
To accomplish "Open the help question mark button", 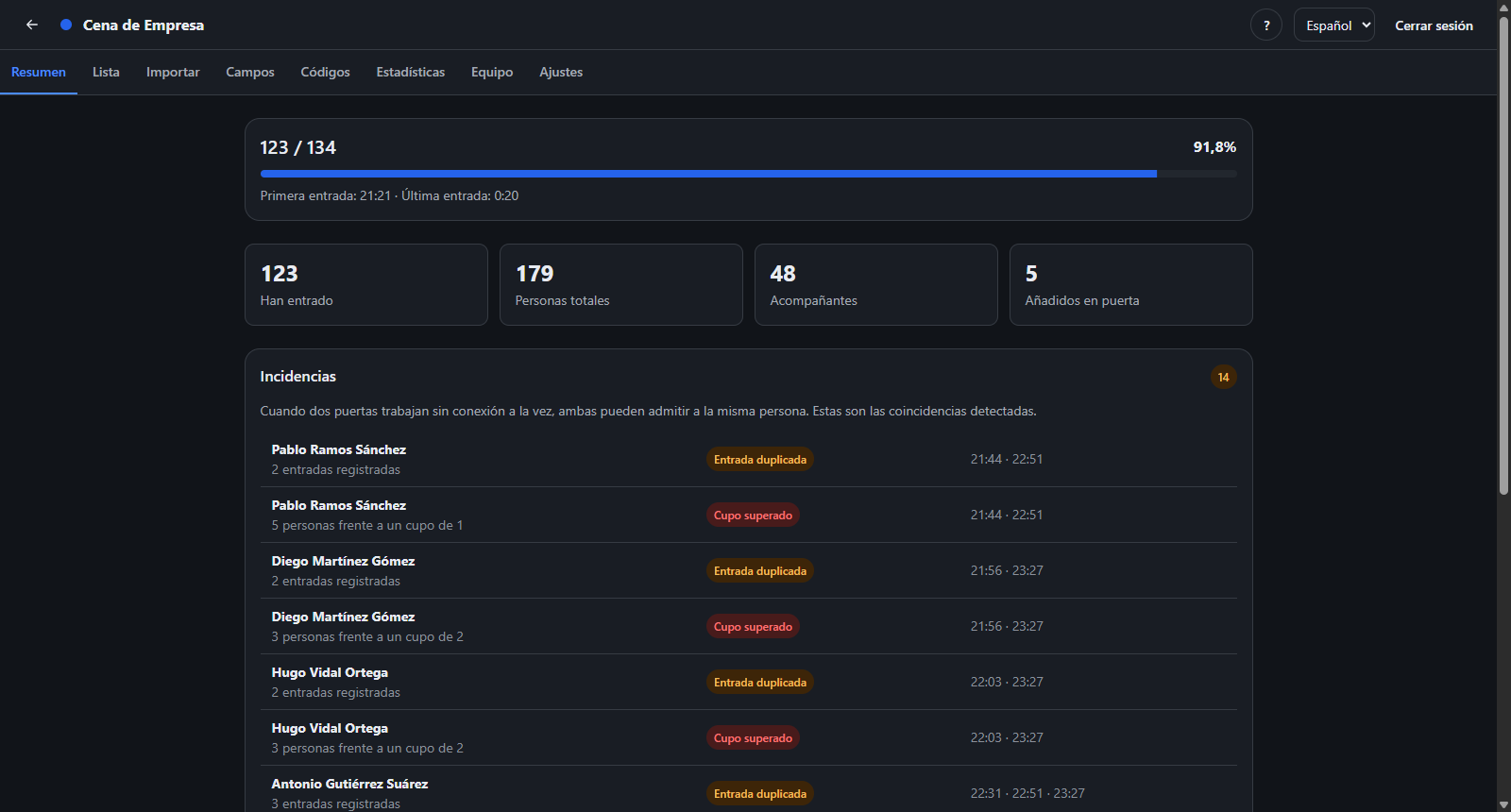I will tap(1266, 25).
